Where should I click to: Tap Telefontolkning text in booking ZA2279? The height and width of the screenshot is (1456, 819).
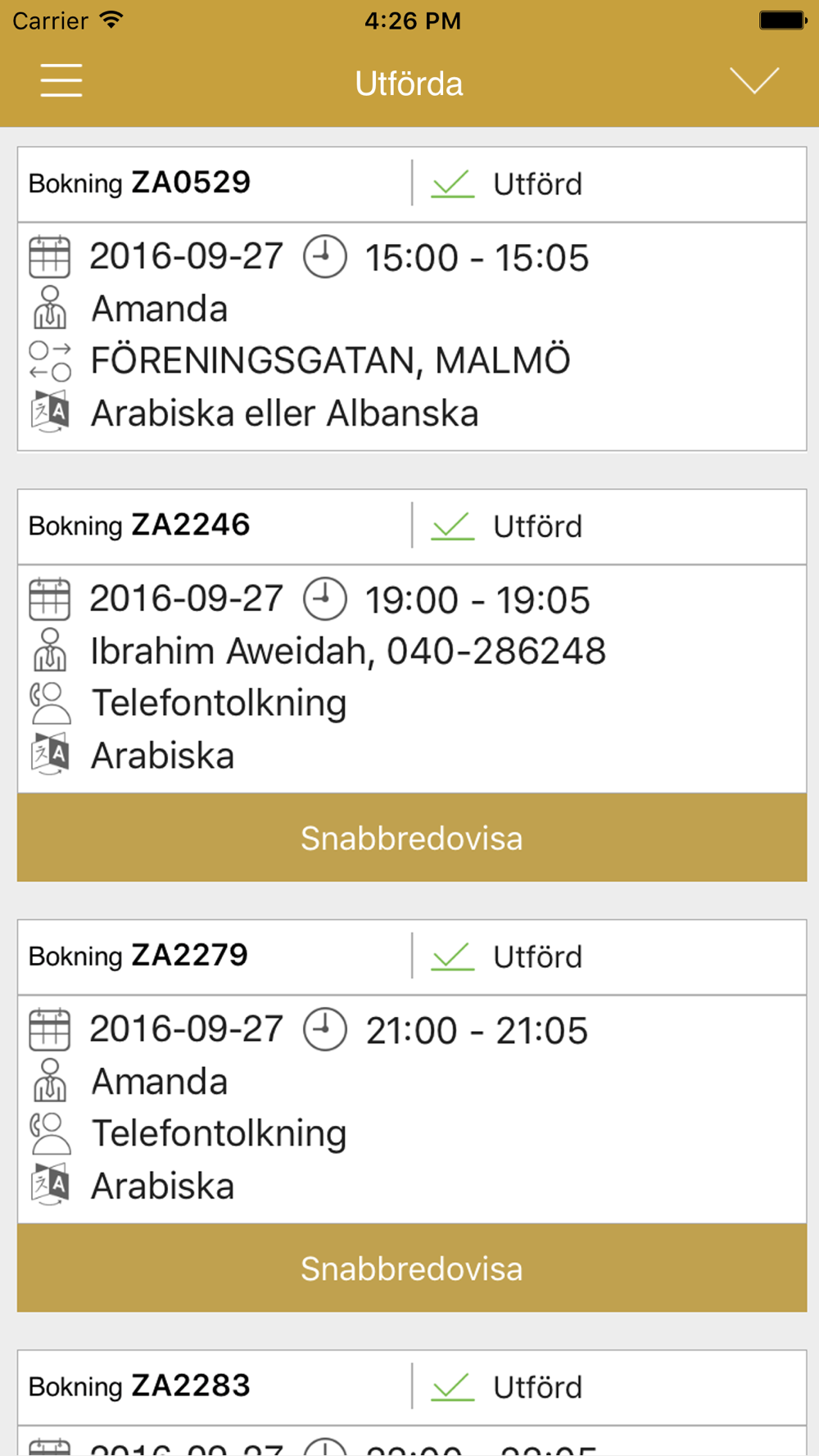click(x=219, y=1134)
